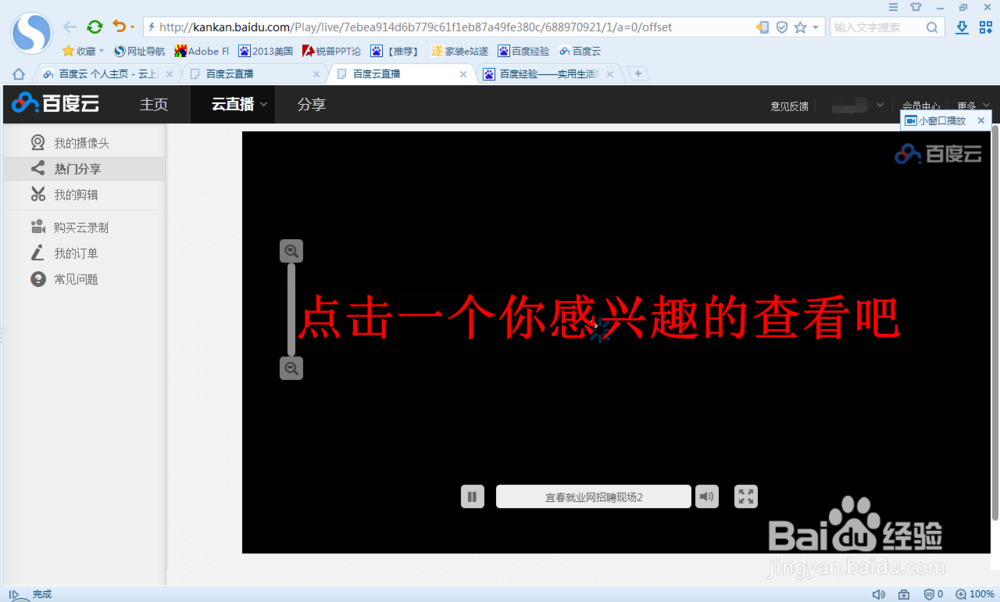Click the orange undo close-tab arrow
Screen dimensions: 1000x602
(x=119, y=26)
